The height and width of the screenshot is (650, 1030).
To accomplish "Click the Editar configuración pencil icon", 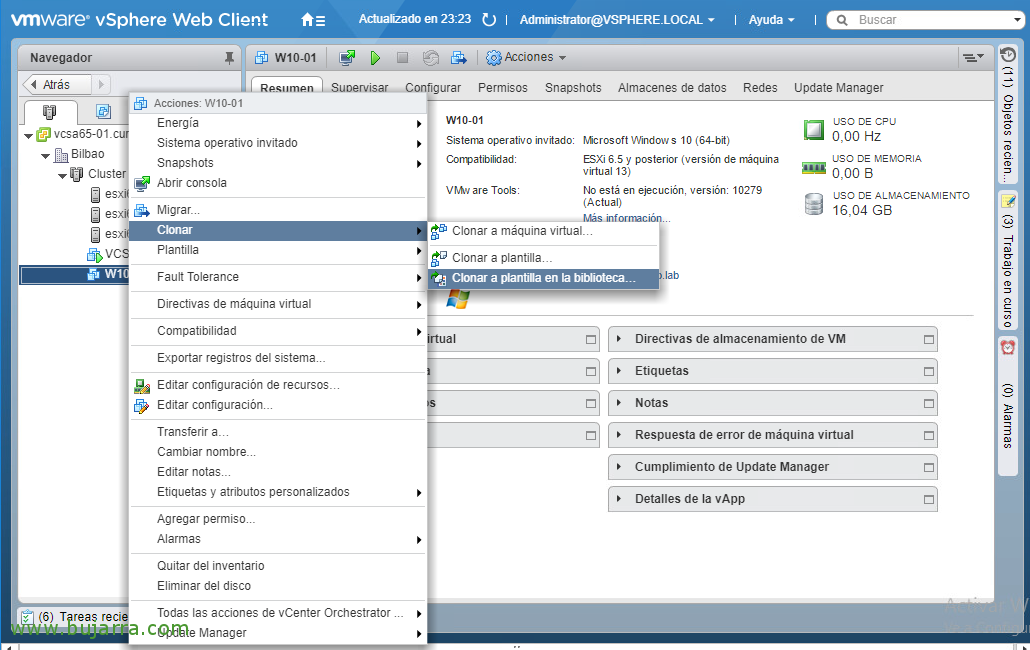I will (x=142, y=406).
